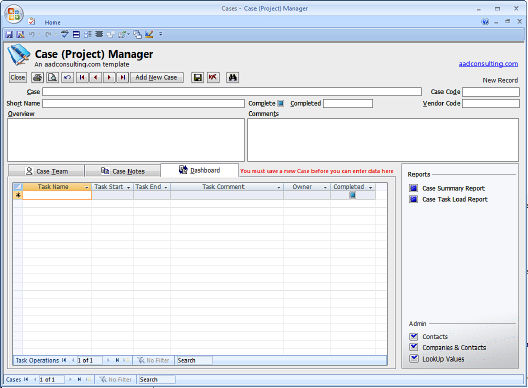Viewport: 528px width, 388px height.
Task: Click the new row Task Name cell
Action: pos(57,195)
